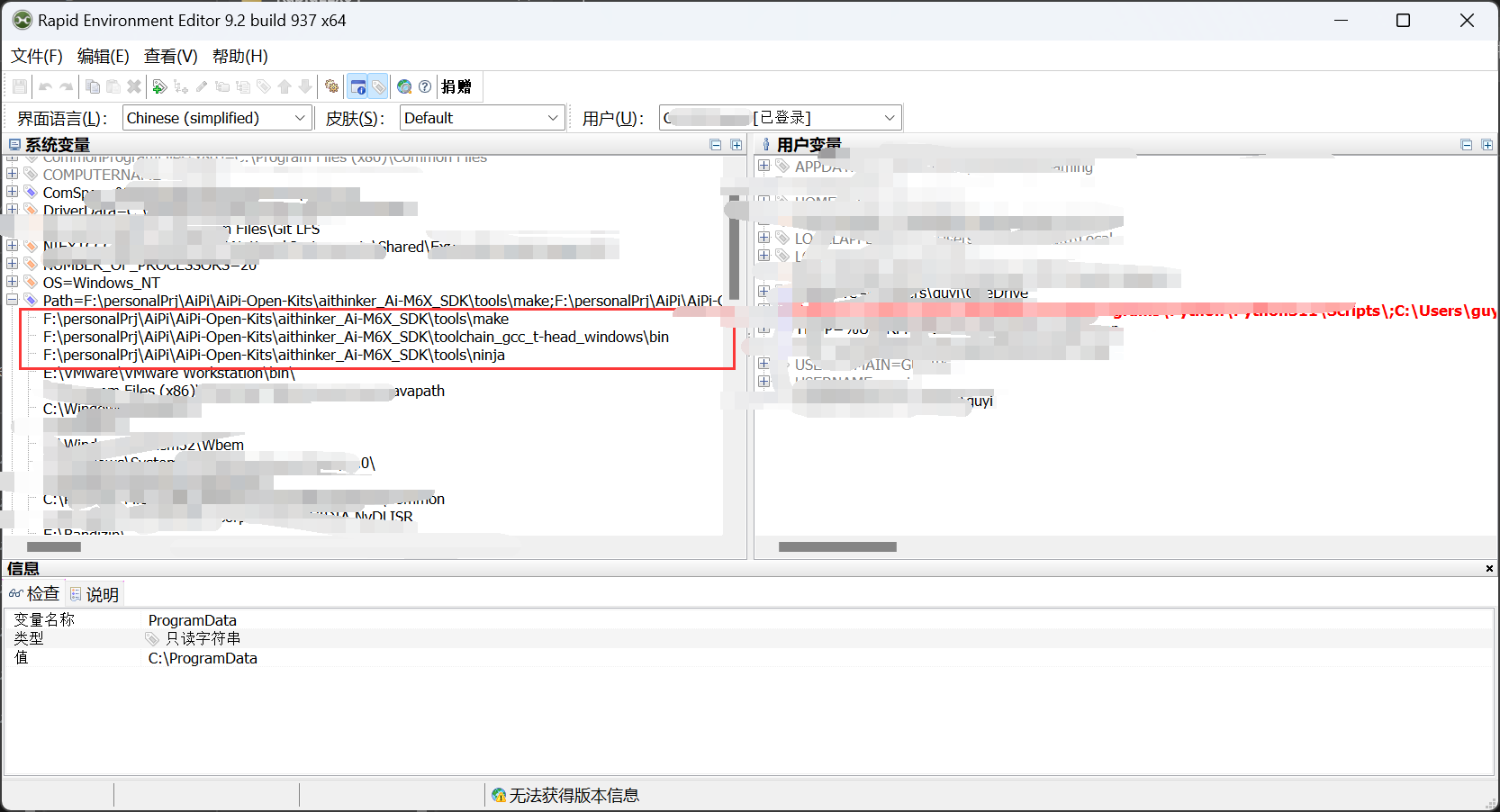Expand all in the 用户变量 panel header
Image resolution: width=1500 pixels, height=812 pixels.
(1487, 145)
